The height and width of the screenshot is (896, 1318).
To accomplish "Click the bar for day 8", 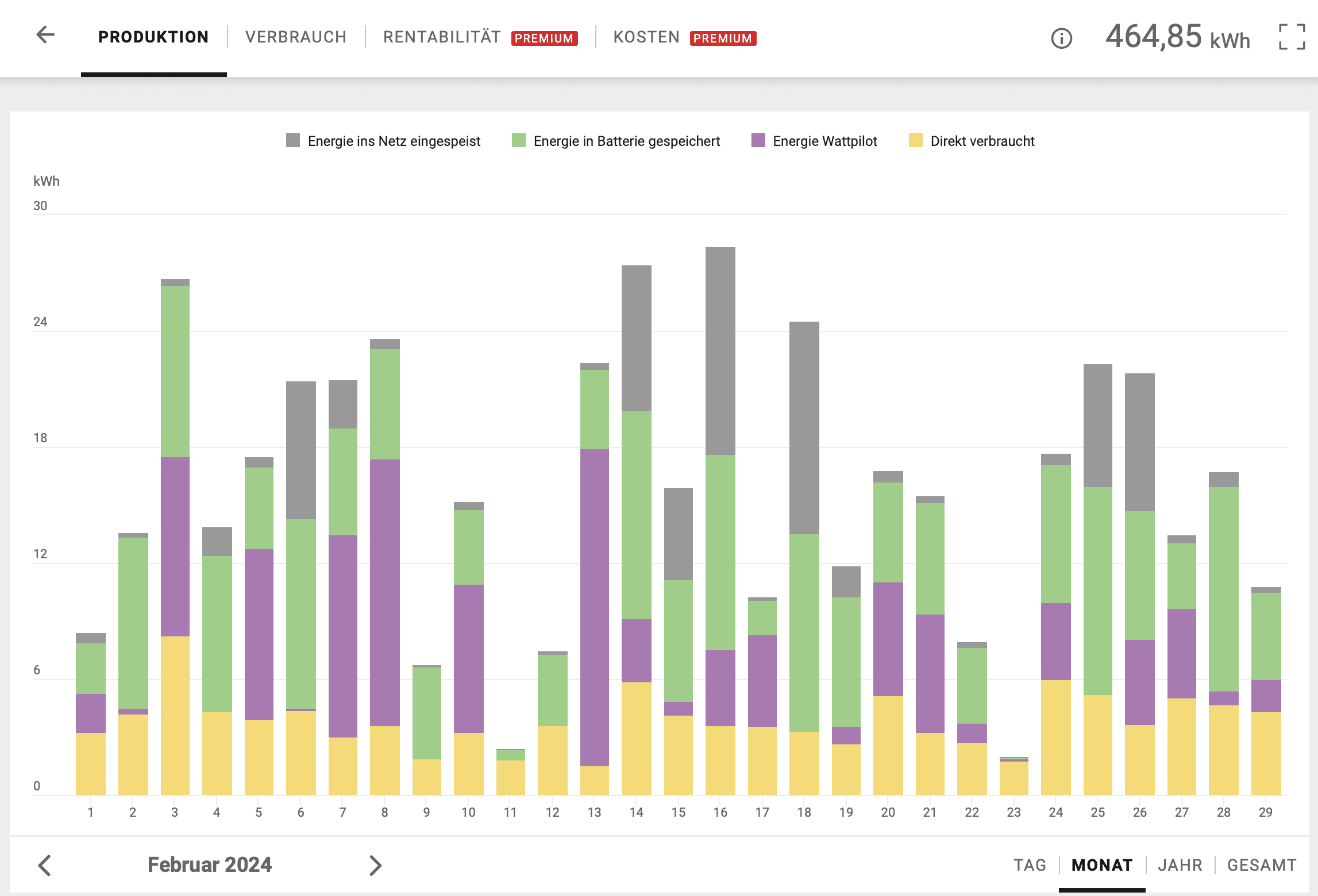I will point(385,567).
